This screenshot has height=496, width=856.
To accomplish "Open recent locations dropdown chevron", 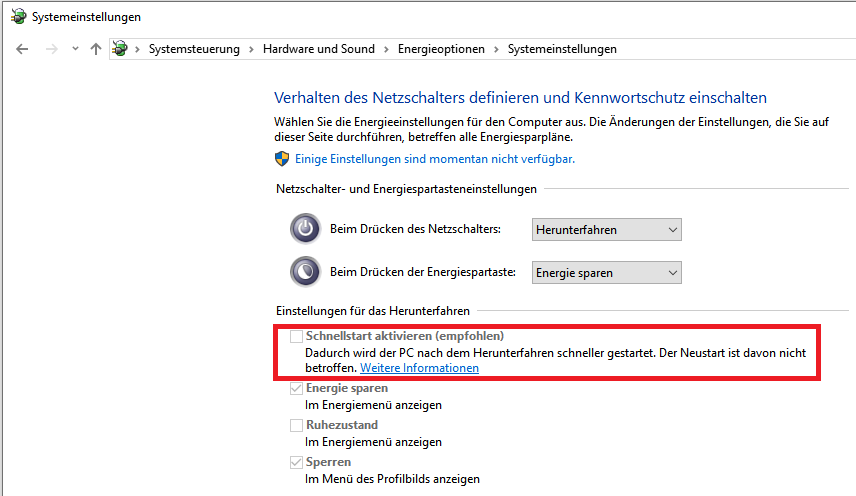I will pos(75,49).
